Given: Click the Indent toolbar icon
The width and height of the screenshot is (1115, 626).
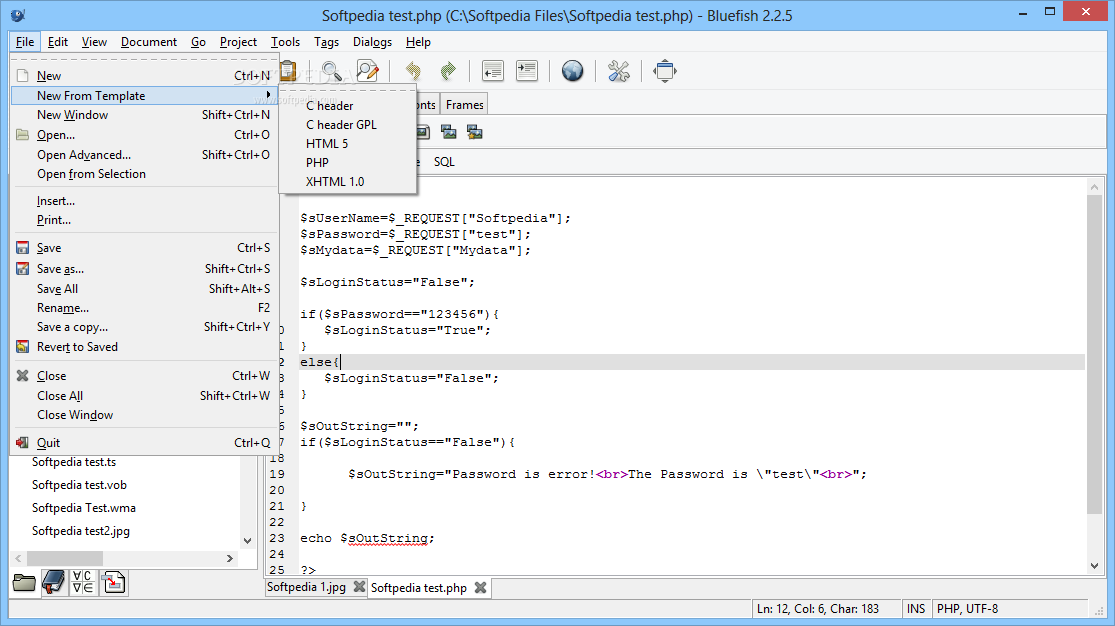Looking at the screenshot, I should 527,71.
